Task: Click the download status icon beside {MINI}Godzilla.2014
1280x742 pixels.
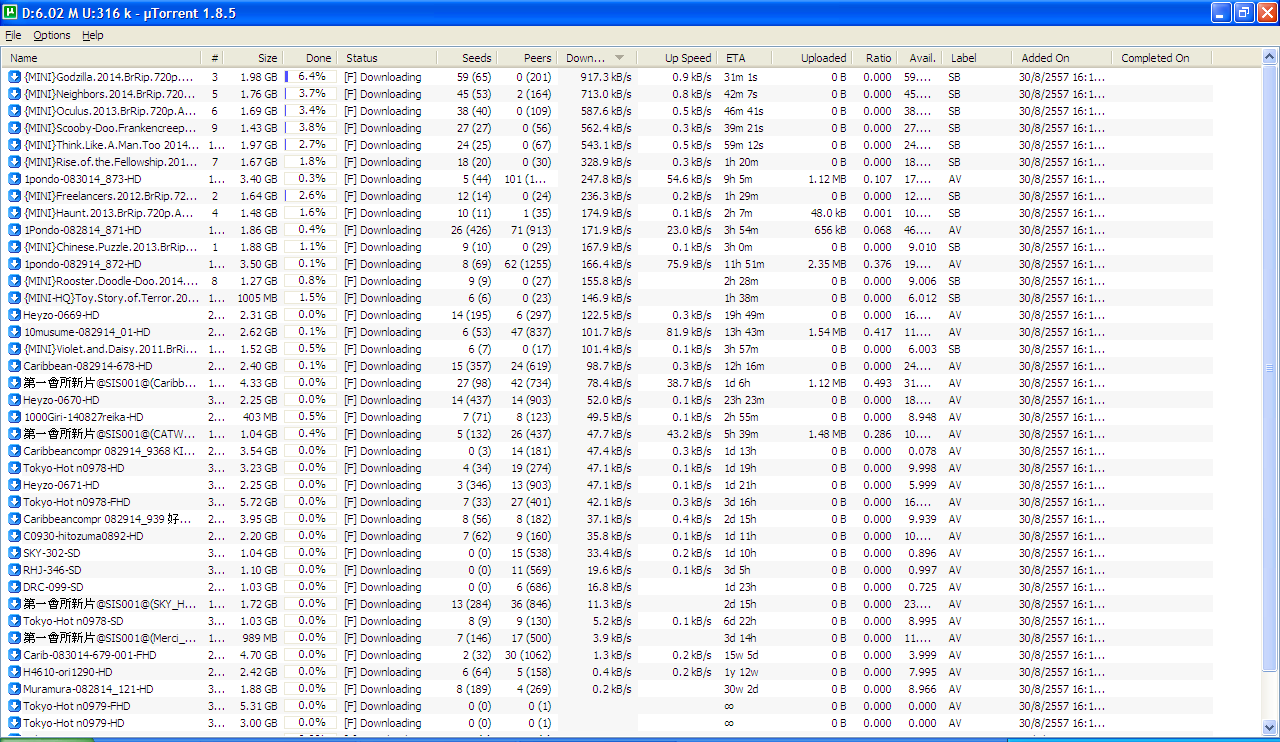Action: point(15,77)
